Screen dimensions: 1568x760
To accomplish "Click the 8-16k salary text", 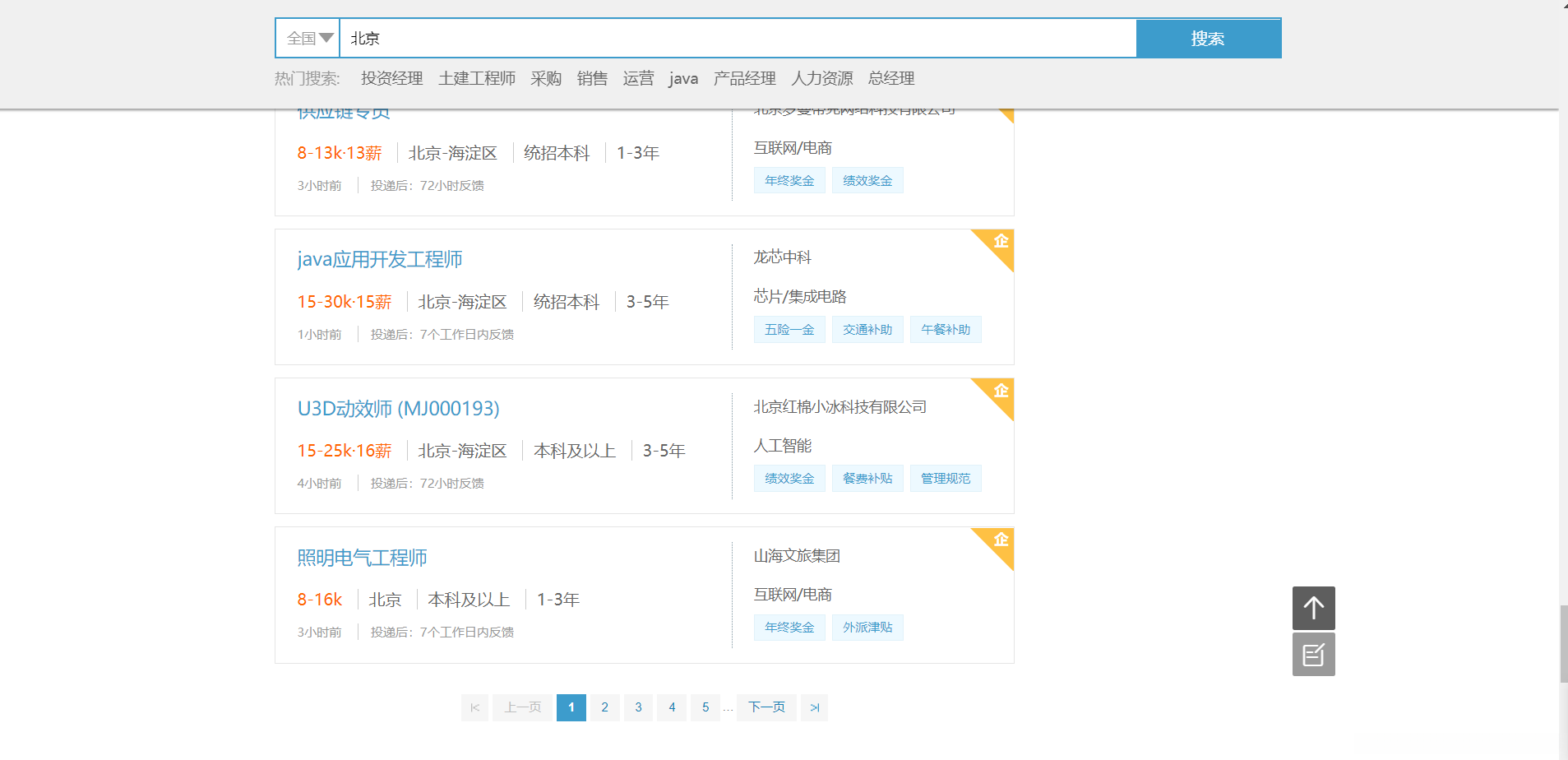I will click(320, 600).
